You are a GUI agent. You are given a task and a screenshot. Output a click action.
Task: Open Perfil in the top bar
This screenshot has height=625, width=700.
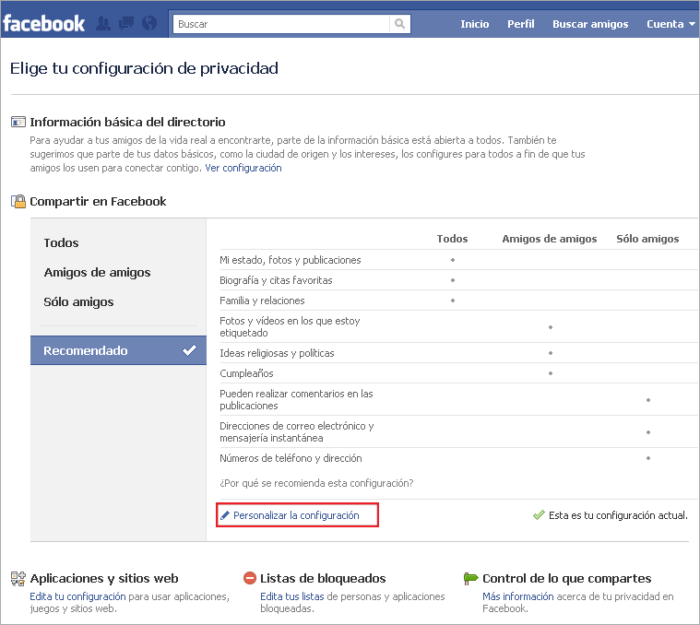pyautogui.click(x=521, y=24)
